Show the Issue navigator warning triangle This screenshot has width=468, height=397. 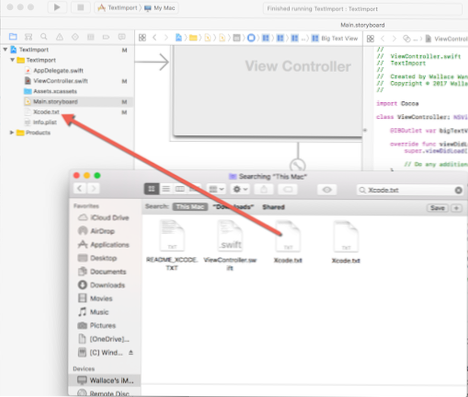click(x=59, y=37)
